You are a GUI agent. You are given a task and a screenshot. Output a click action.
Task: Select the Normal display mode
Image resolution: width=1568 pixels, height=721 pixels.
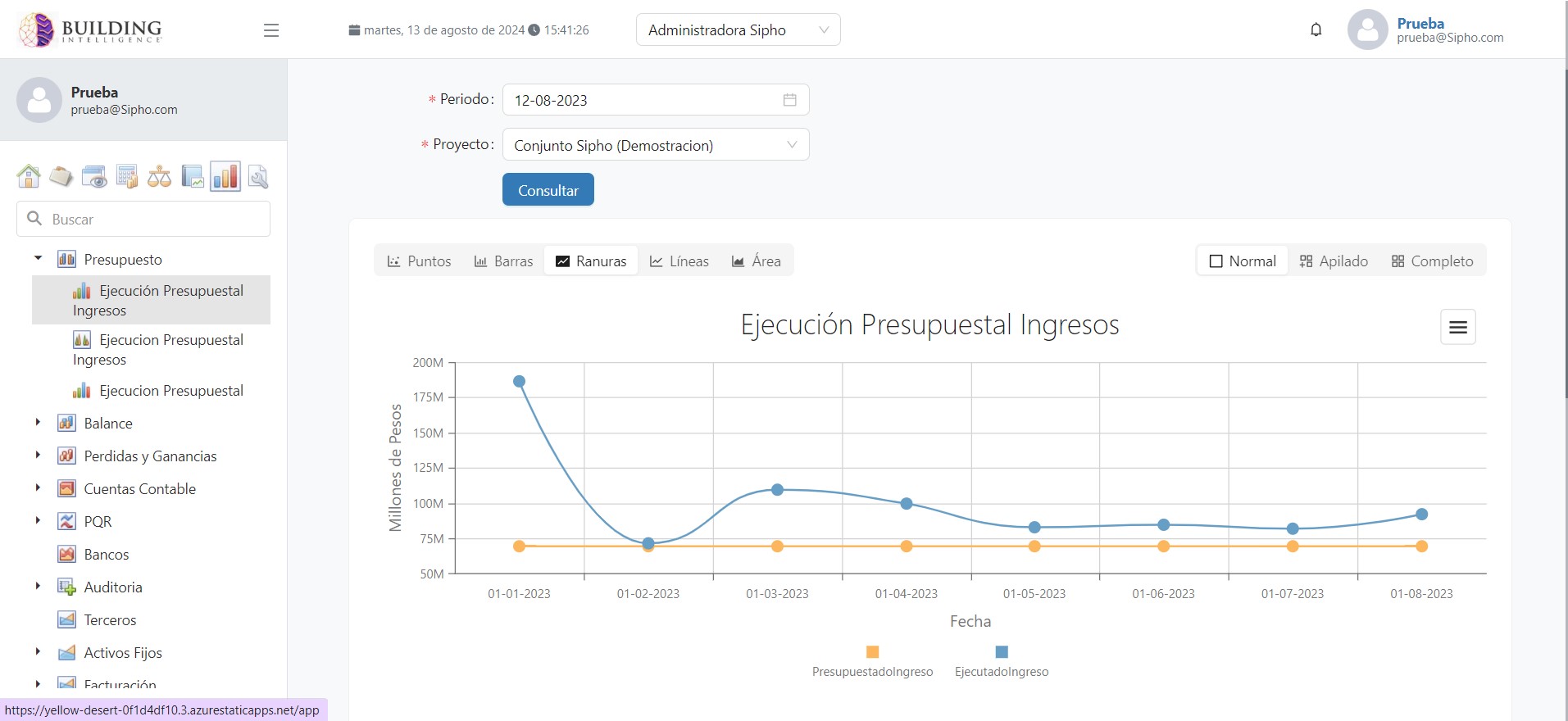click(1243, 261)
